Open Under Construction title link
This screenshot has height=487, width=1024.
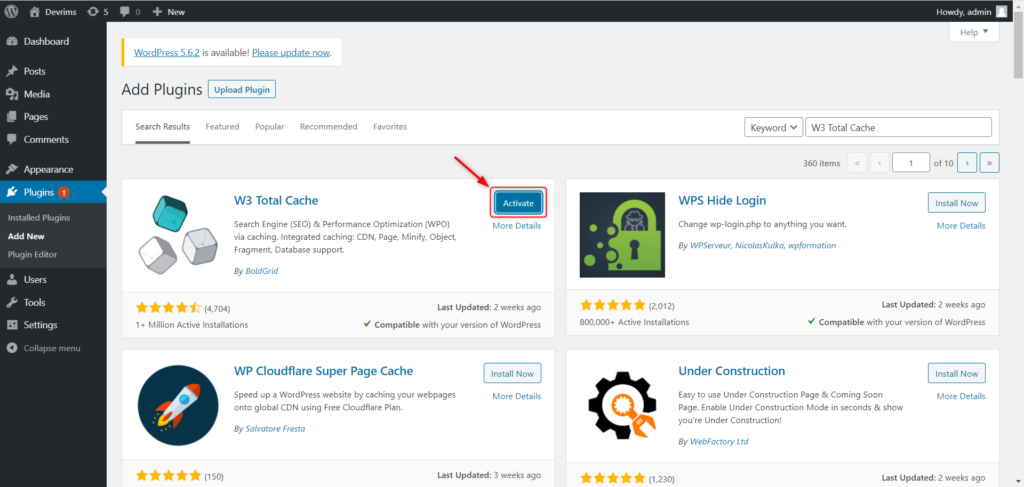pyautogui.click(x=731, y=371)
